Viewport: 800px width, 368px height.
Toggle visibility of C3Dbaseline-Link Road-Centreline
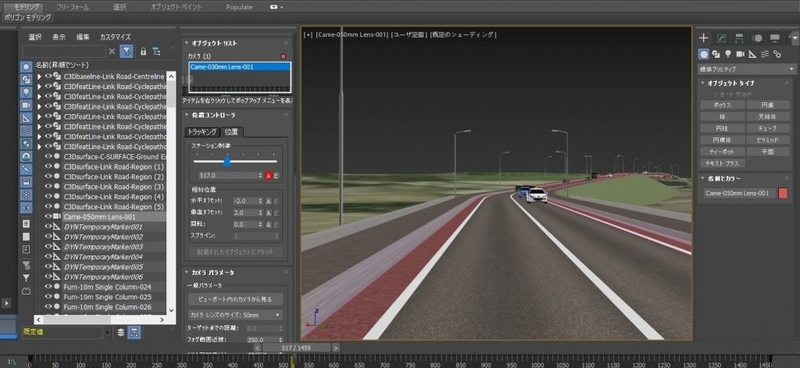pos(48,76)
